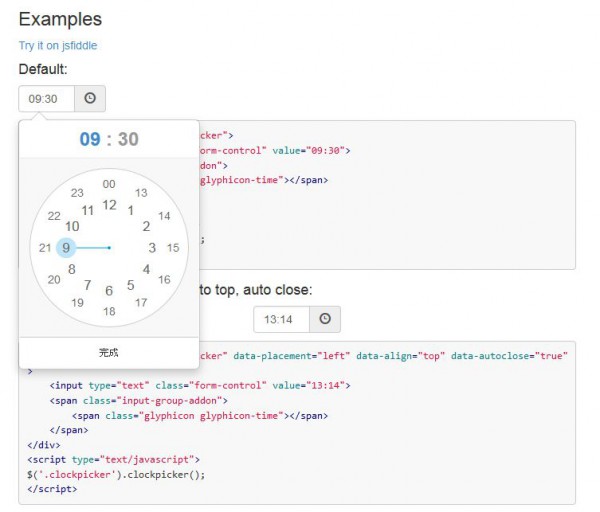Pick hour 18 on the outer ring
The image size is (600, 512).
pos(109,311)
